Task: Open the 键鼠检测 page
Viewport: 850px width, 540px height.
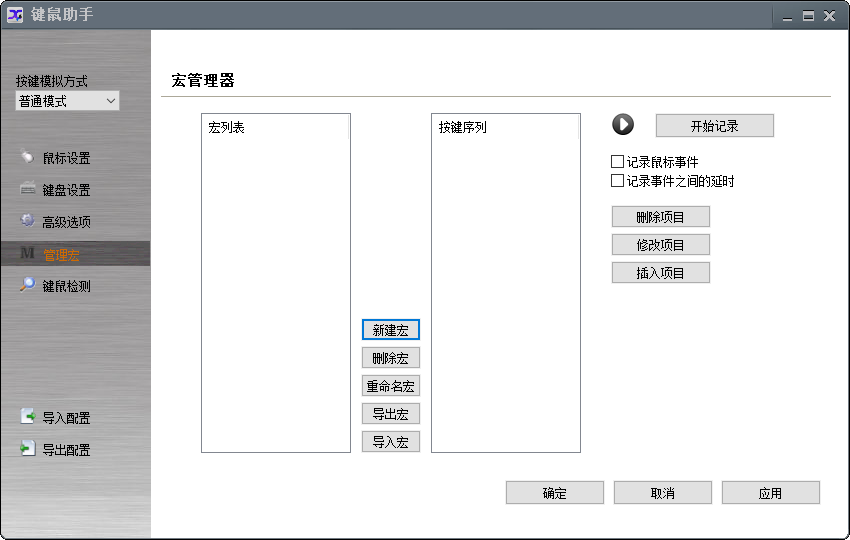Action: point(66,286)
